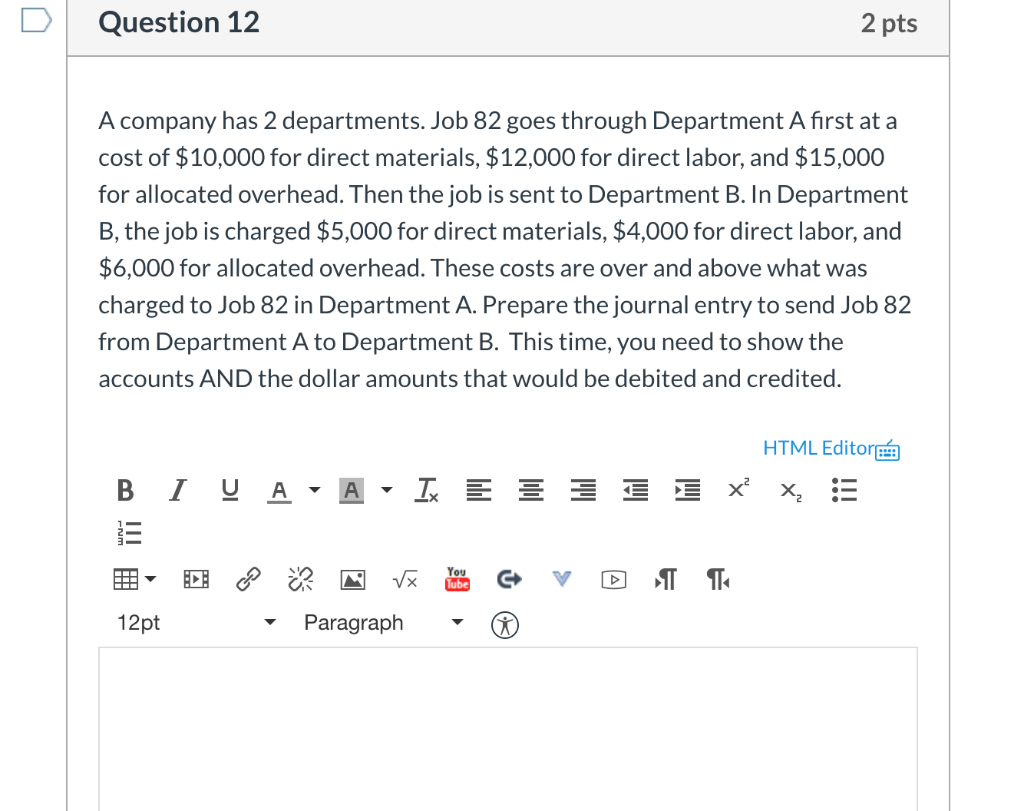
Task: Open the insert table menu
Action: click(x=135, y=579)
